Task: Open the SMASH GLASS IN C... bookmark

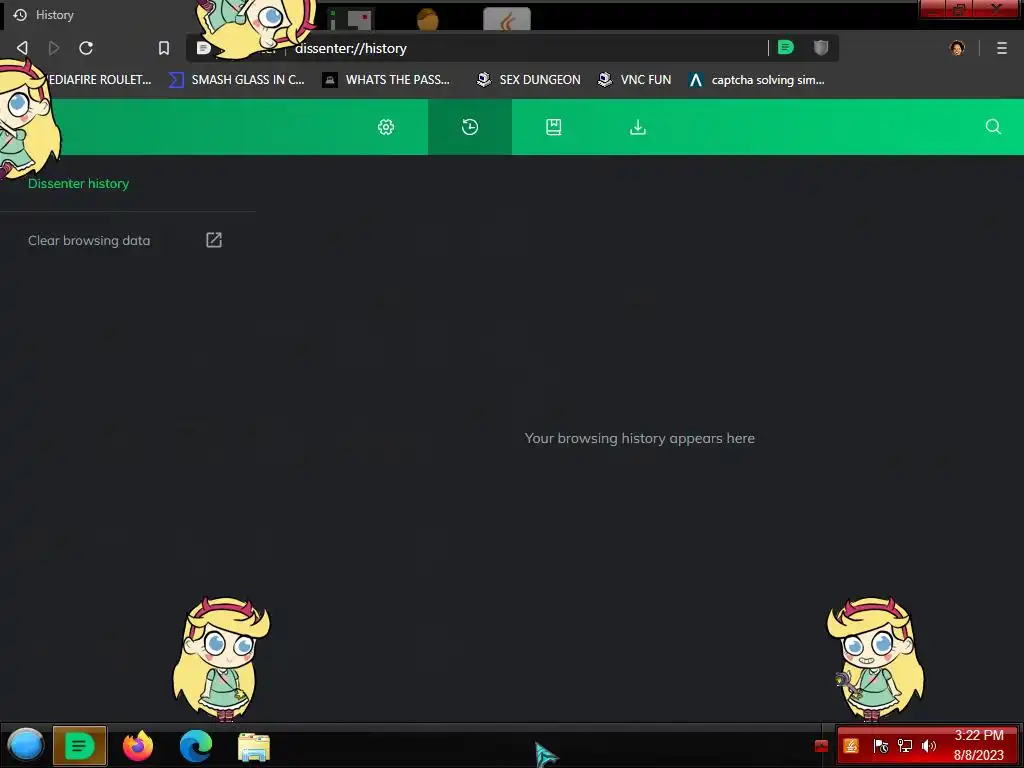Action: pyautogui.click(x=237, y=80)
